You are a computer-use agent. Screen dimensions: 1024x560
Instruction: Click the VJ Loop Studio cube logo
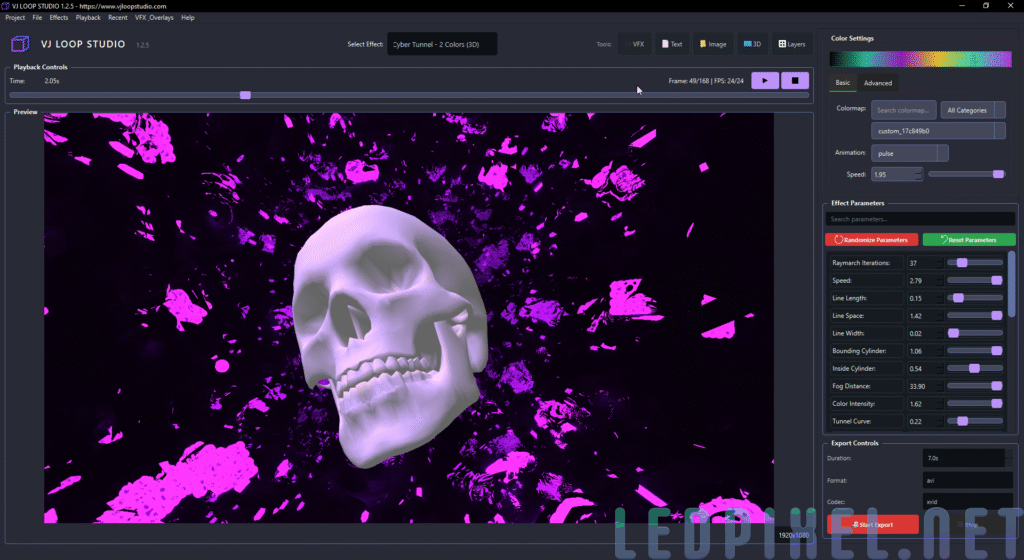pyautogui.click(x=19, y=44)
